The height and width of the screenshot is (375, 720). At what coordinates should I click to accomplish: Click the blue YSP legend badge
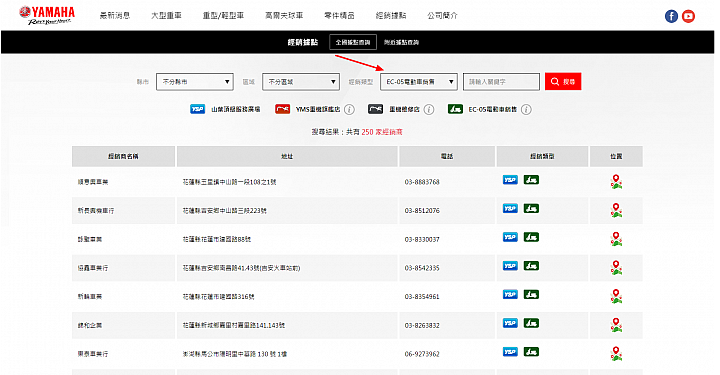(197, 109)
